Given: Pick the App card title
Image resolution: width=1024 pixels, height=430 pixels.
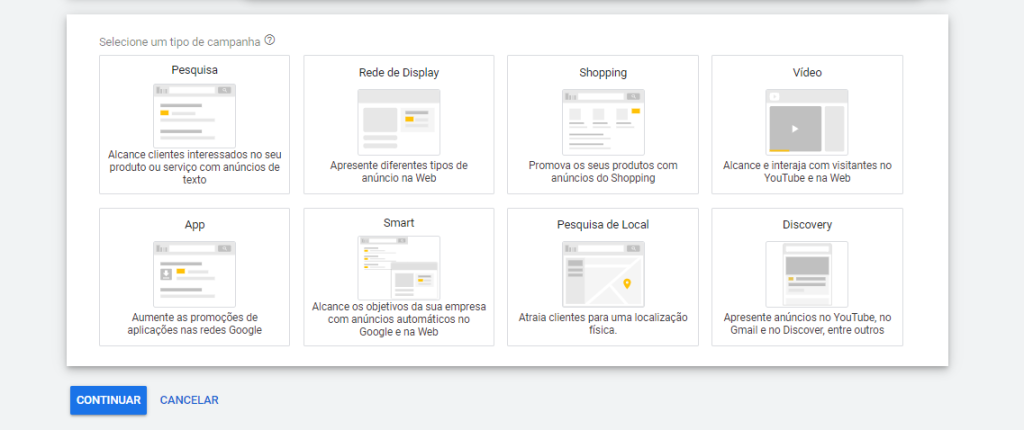Looking at the screenshot, I should (195, 225).
